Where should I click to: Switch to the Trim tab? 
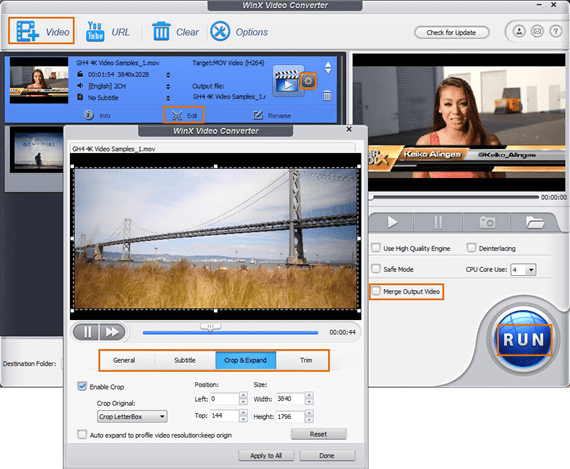(306, 360)
